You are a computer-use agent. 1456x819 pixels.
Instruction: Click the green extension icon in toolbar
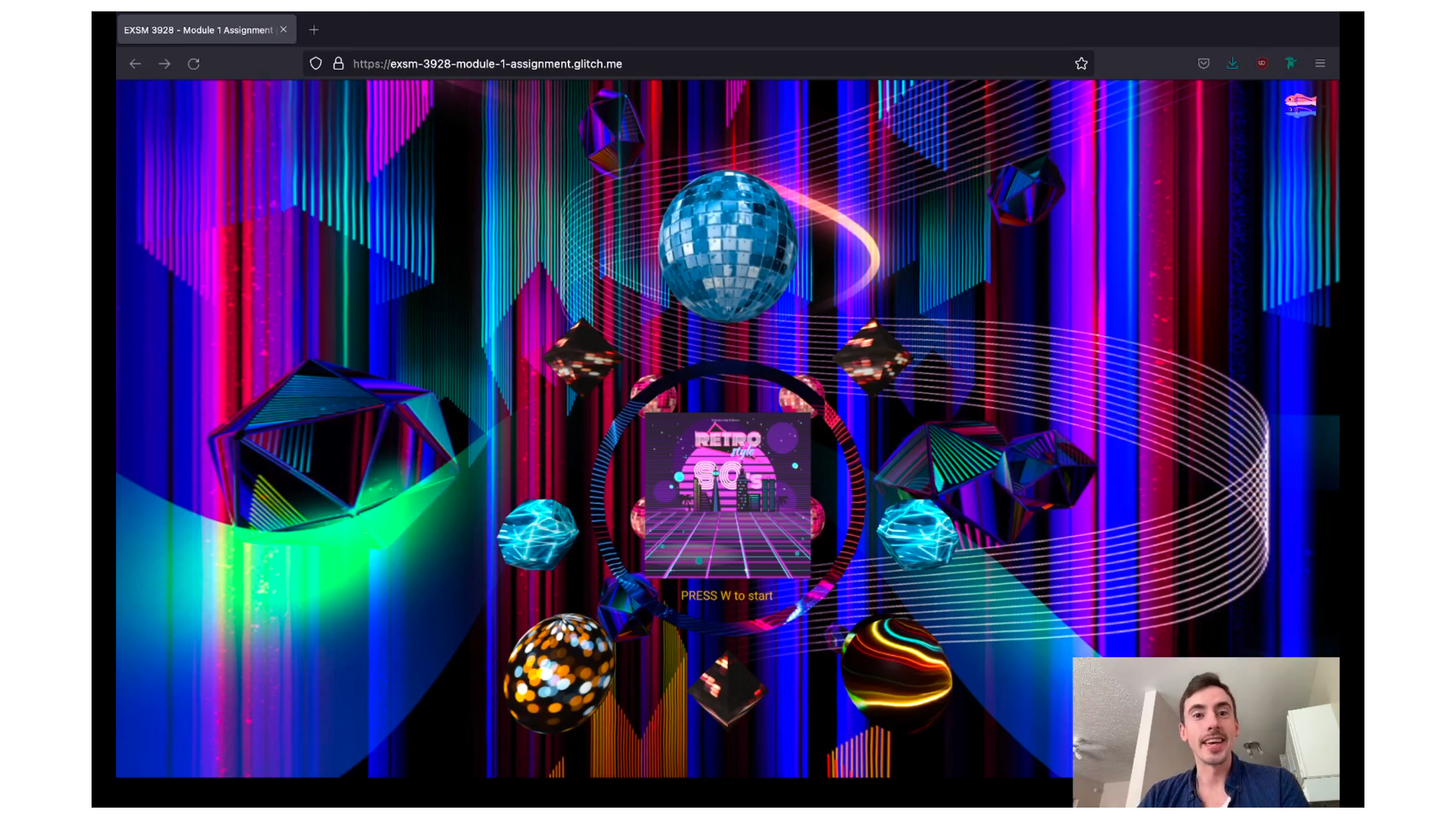tap(1291, 63)
